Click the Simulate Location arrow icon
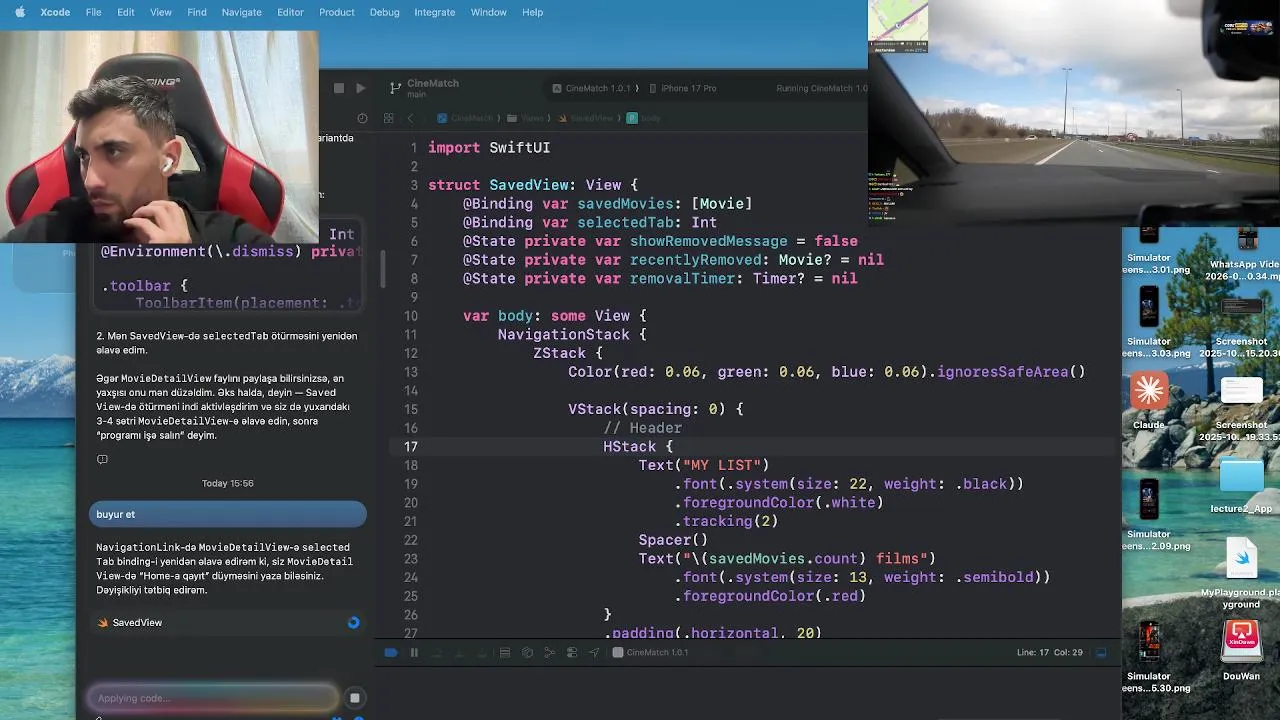The height and width of the screenshot is (720, 1280). coord(594,652)
